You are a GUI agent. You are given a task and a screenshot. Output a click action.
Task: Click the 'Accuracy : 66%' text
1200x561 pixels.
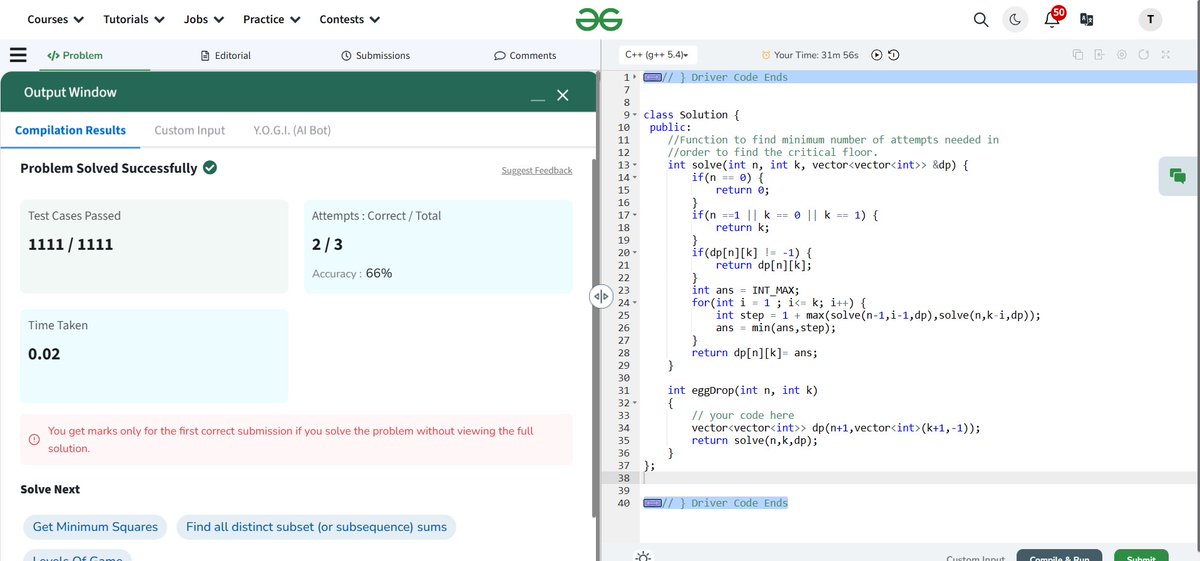(352, 273)
